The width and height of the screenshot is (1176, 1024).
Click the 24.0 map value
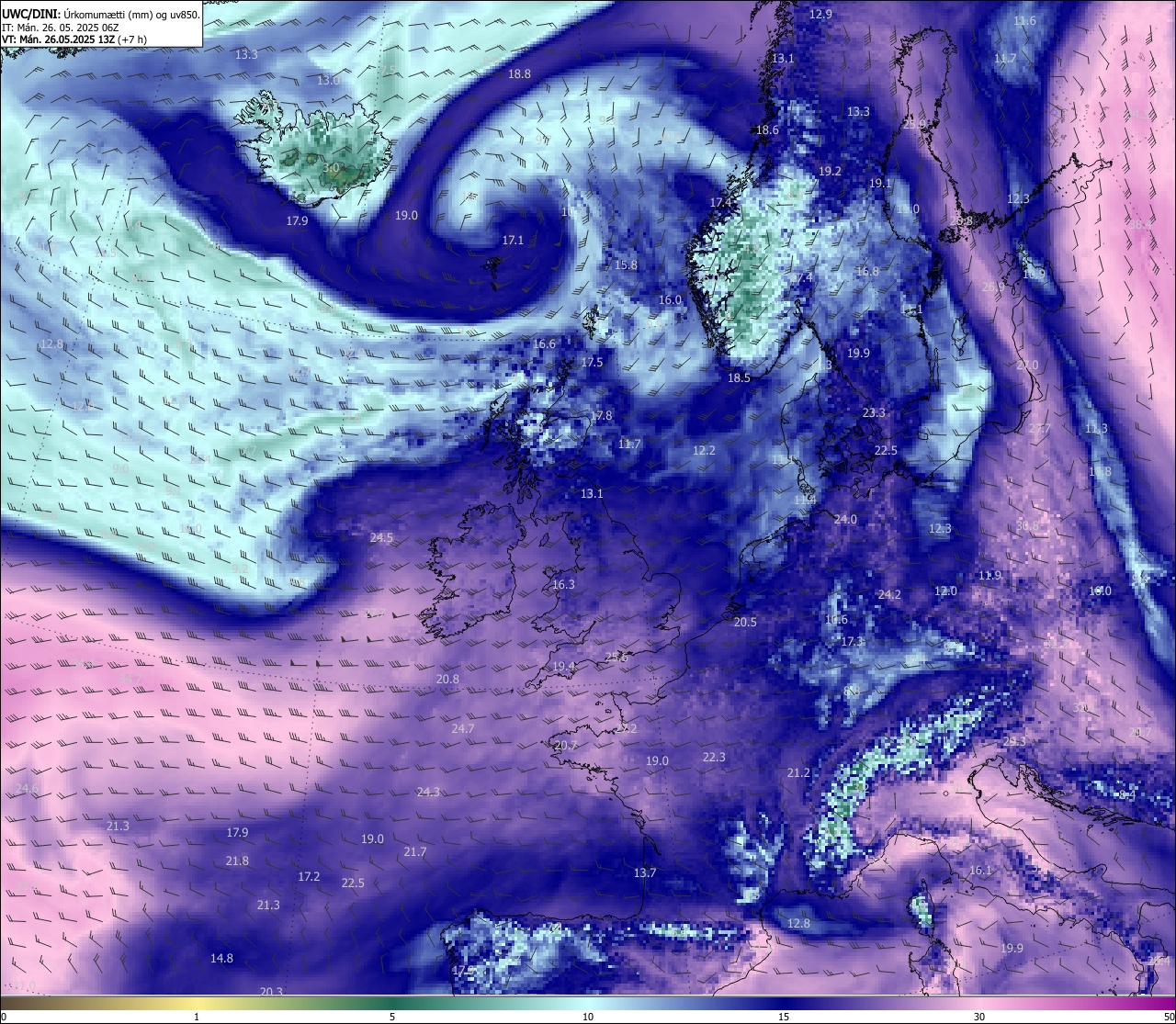point(845,520)
